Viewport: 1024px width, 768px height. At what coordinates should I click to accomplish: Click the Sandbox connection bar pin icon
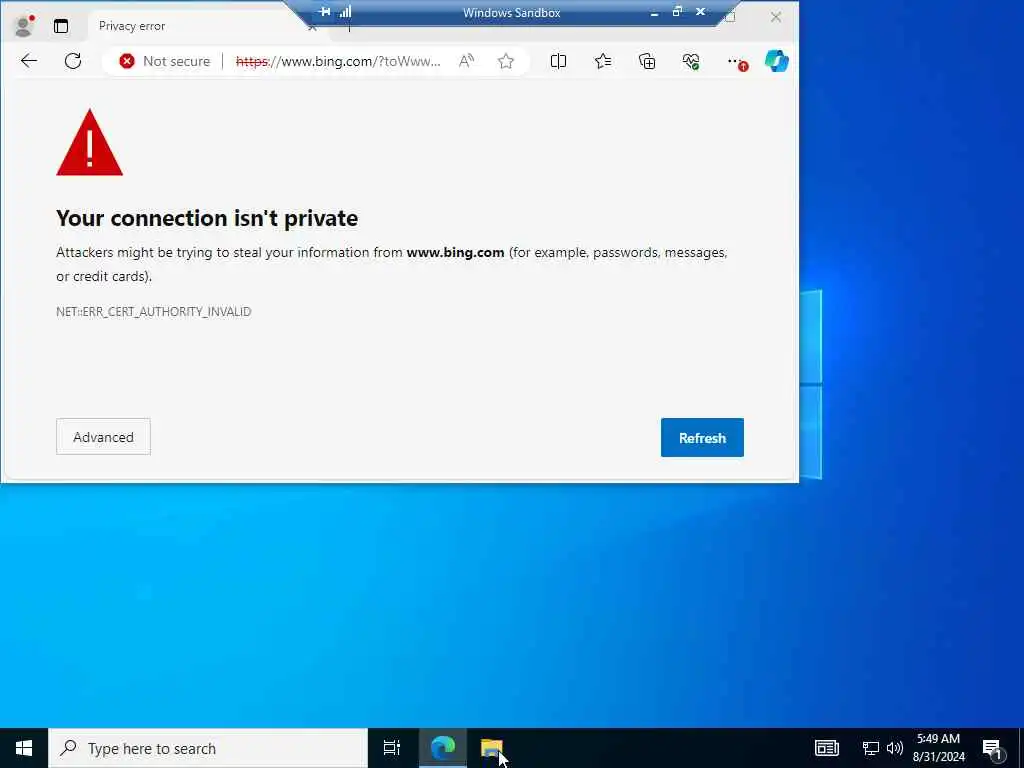click(x=325, y=12)
